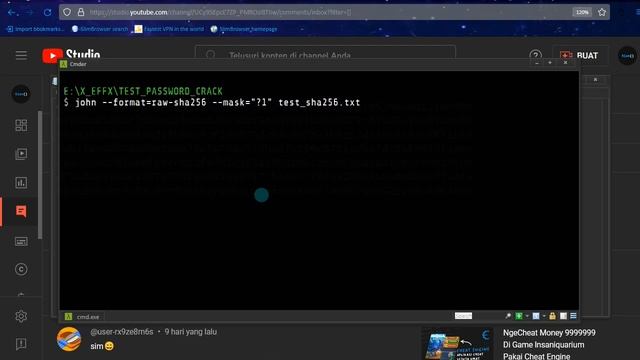The width and height of the screenshot is (640, 360).
Task: Click the green new console plus icon
Action: [519, 316]
